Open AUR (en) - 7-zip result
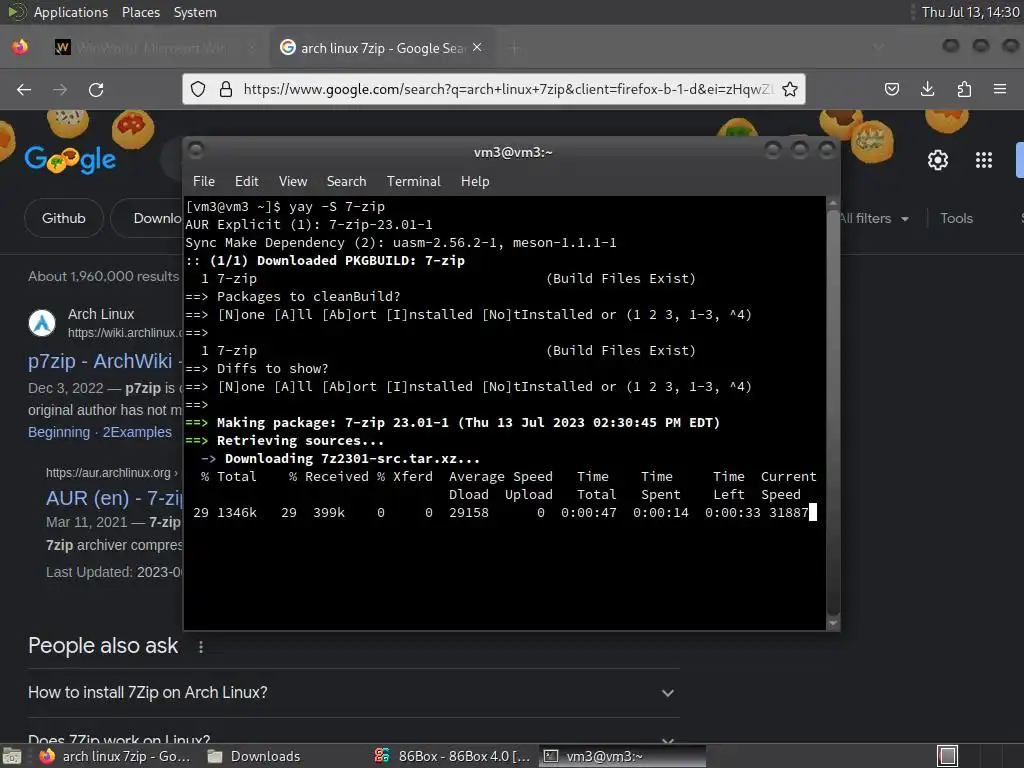 (x=114, y=498)
